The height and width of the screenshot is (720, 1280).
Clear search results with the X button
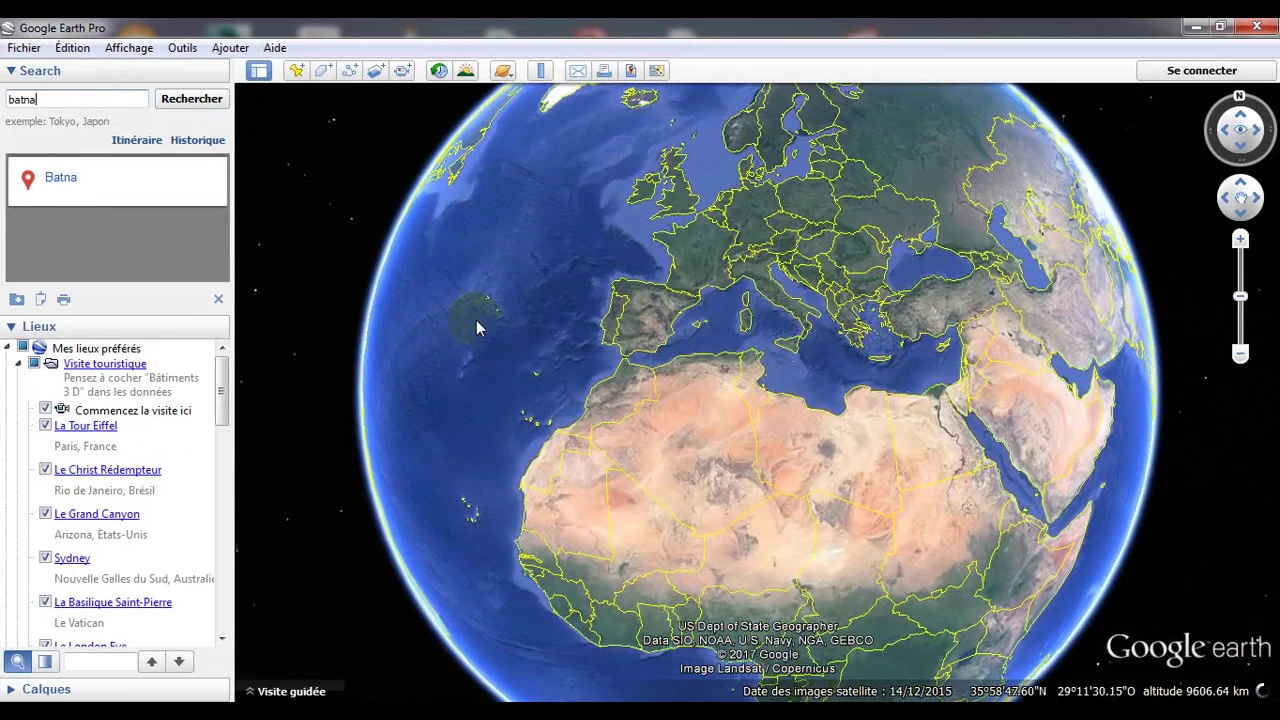[218, 299]
